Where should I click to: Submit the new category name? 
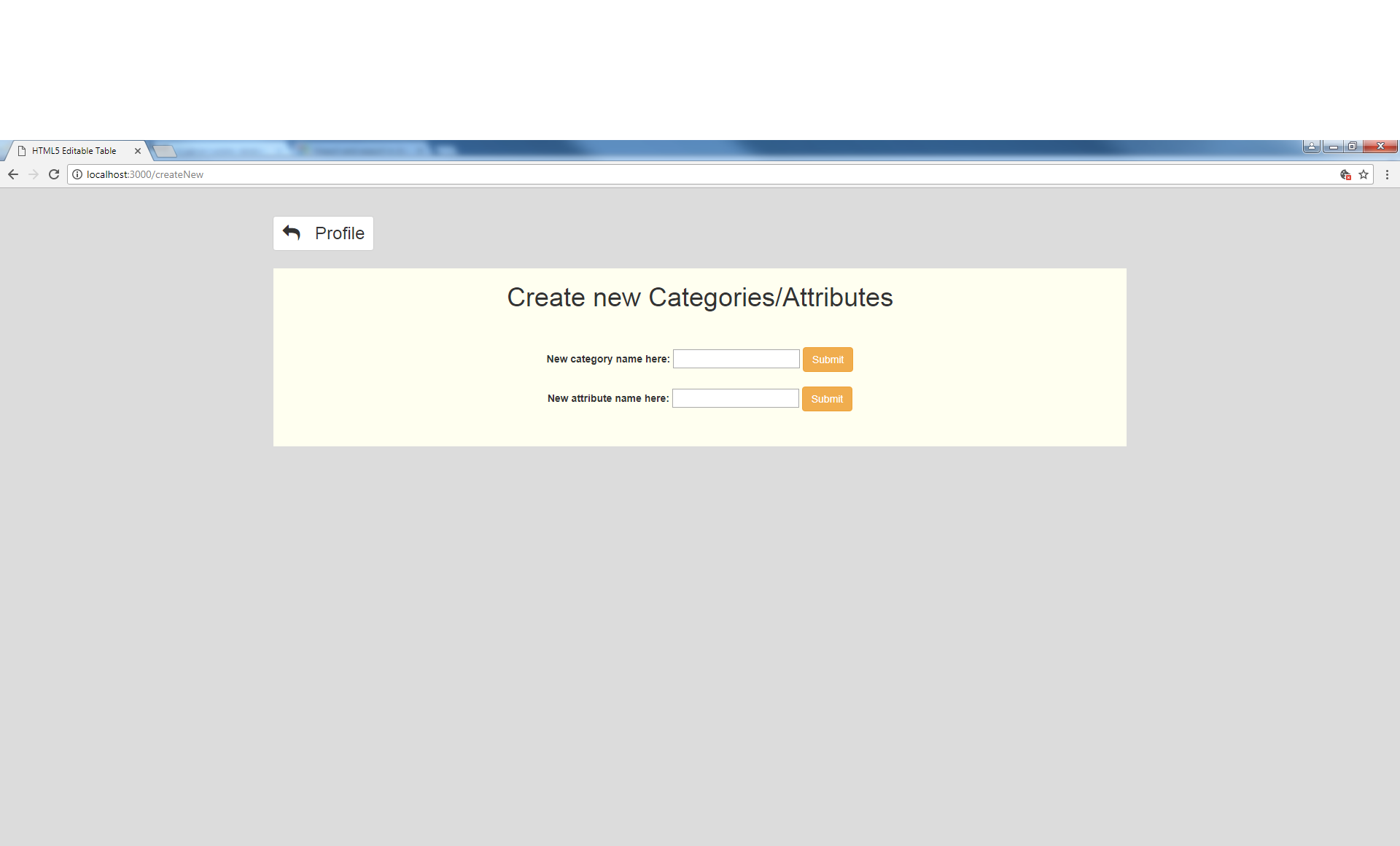[828, 360]
